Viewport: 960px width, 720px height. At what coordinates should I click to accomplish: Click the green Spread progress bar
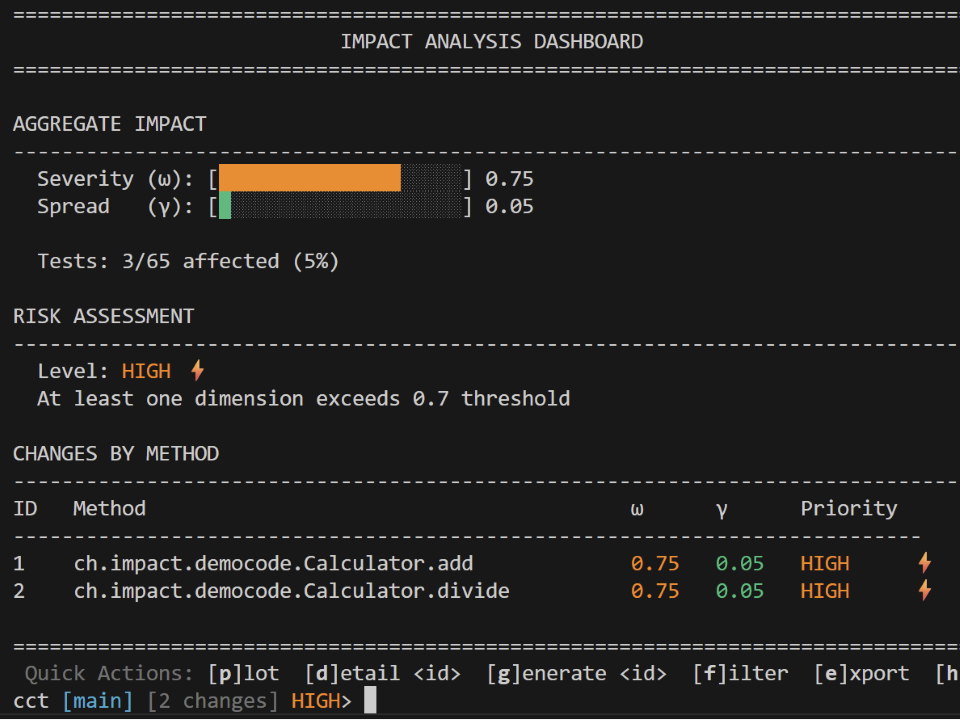pyautogui.click(x=225, y=206)
